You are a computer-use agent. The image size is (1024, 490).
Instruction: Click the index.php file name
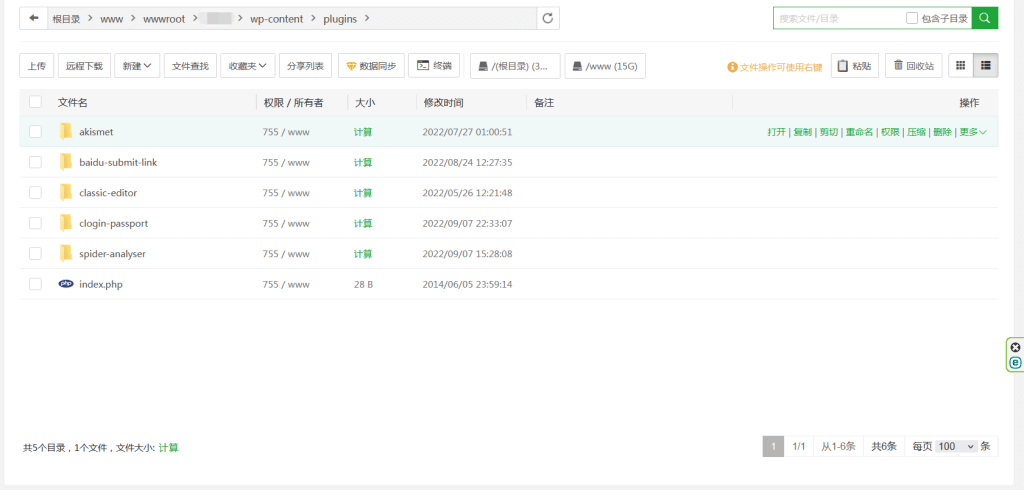click(x=101, y=284)
